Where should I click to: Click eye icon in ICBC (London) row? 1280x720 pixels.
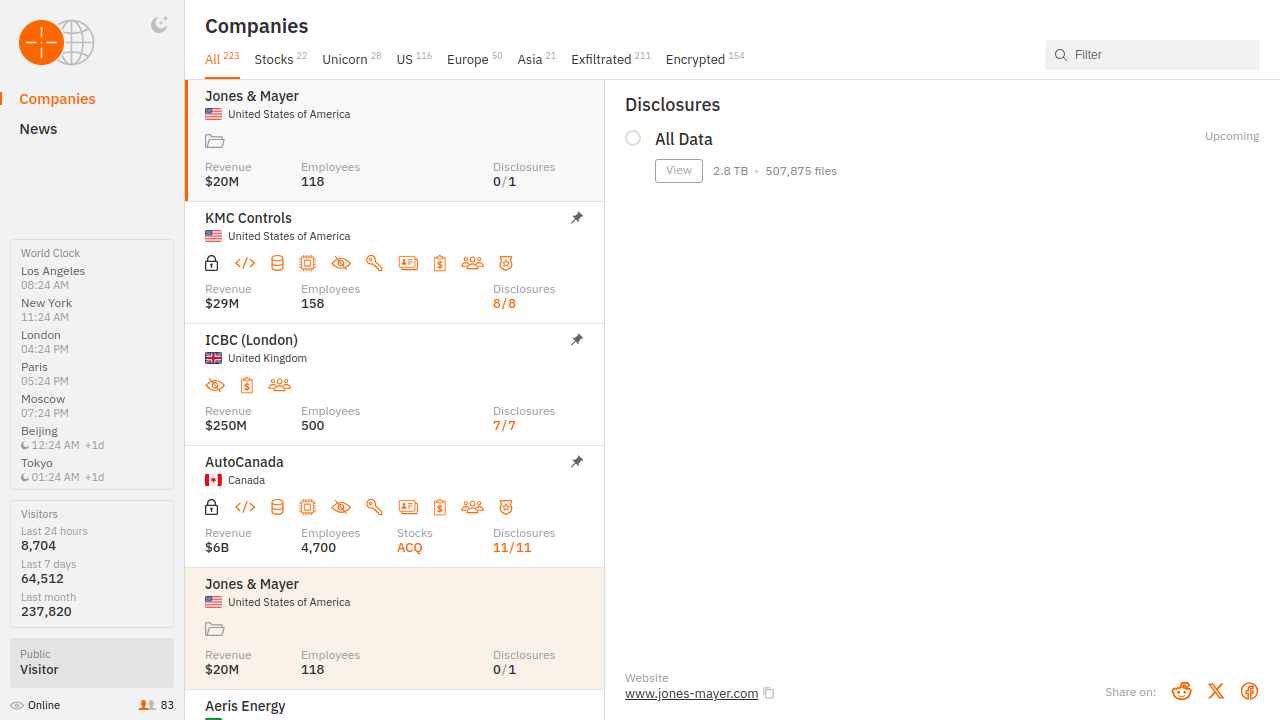(x=215, y=385)
